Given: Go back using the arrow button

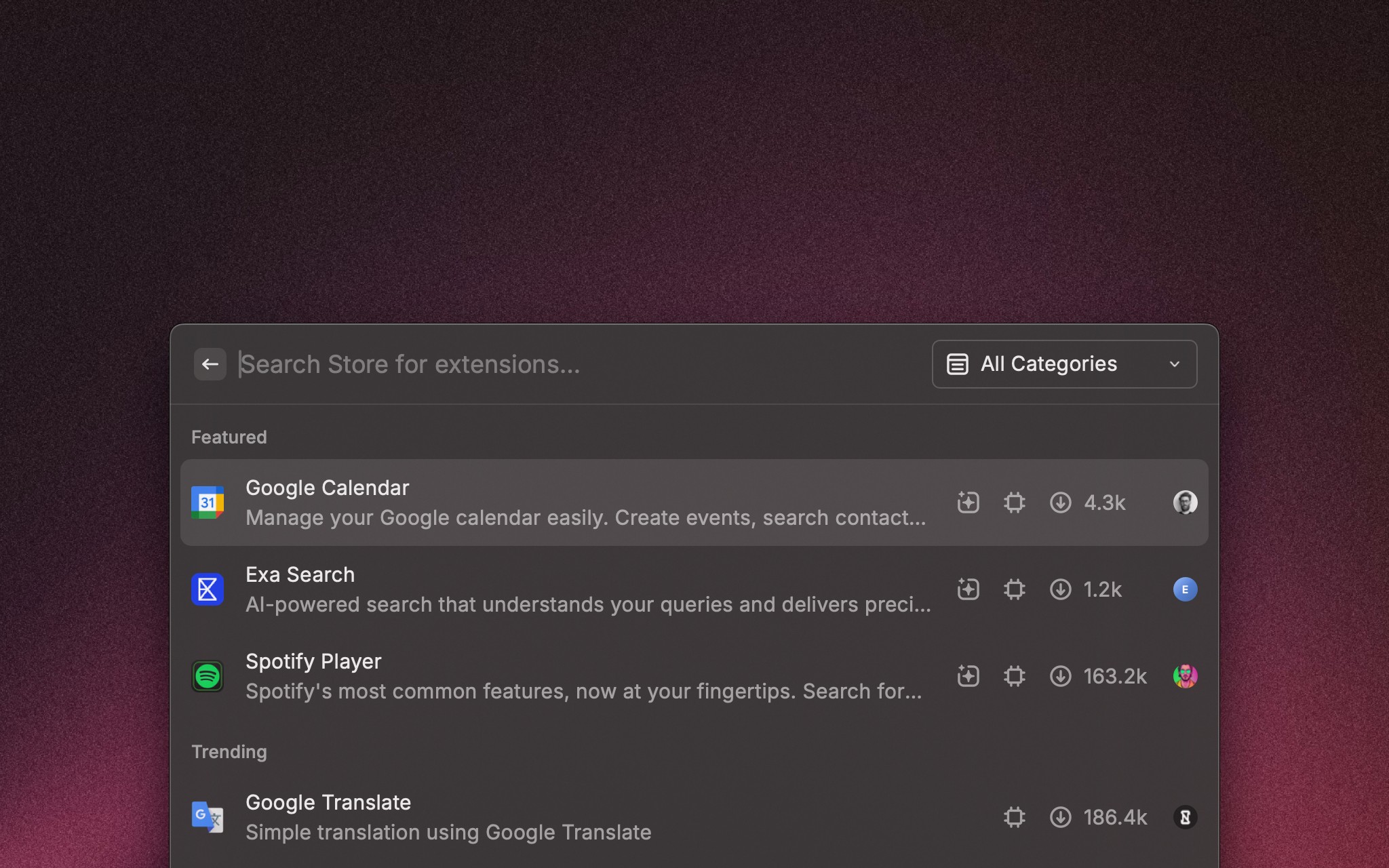Looking at the screenshot, I should 210,364.
